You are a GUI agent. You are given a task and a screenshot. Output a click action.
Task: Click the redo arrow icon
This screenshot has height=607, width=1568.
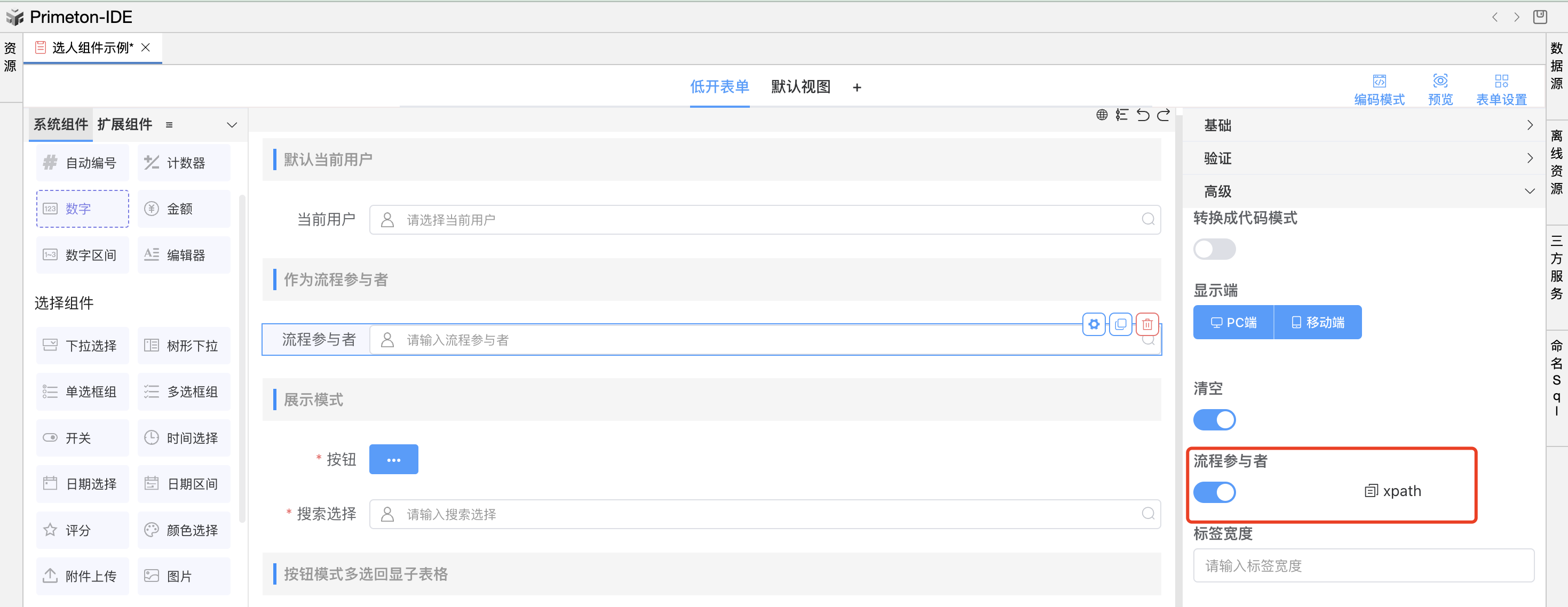(x=1163, y=115)
